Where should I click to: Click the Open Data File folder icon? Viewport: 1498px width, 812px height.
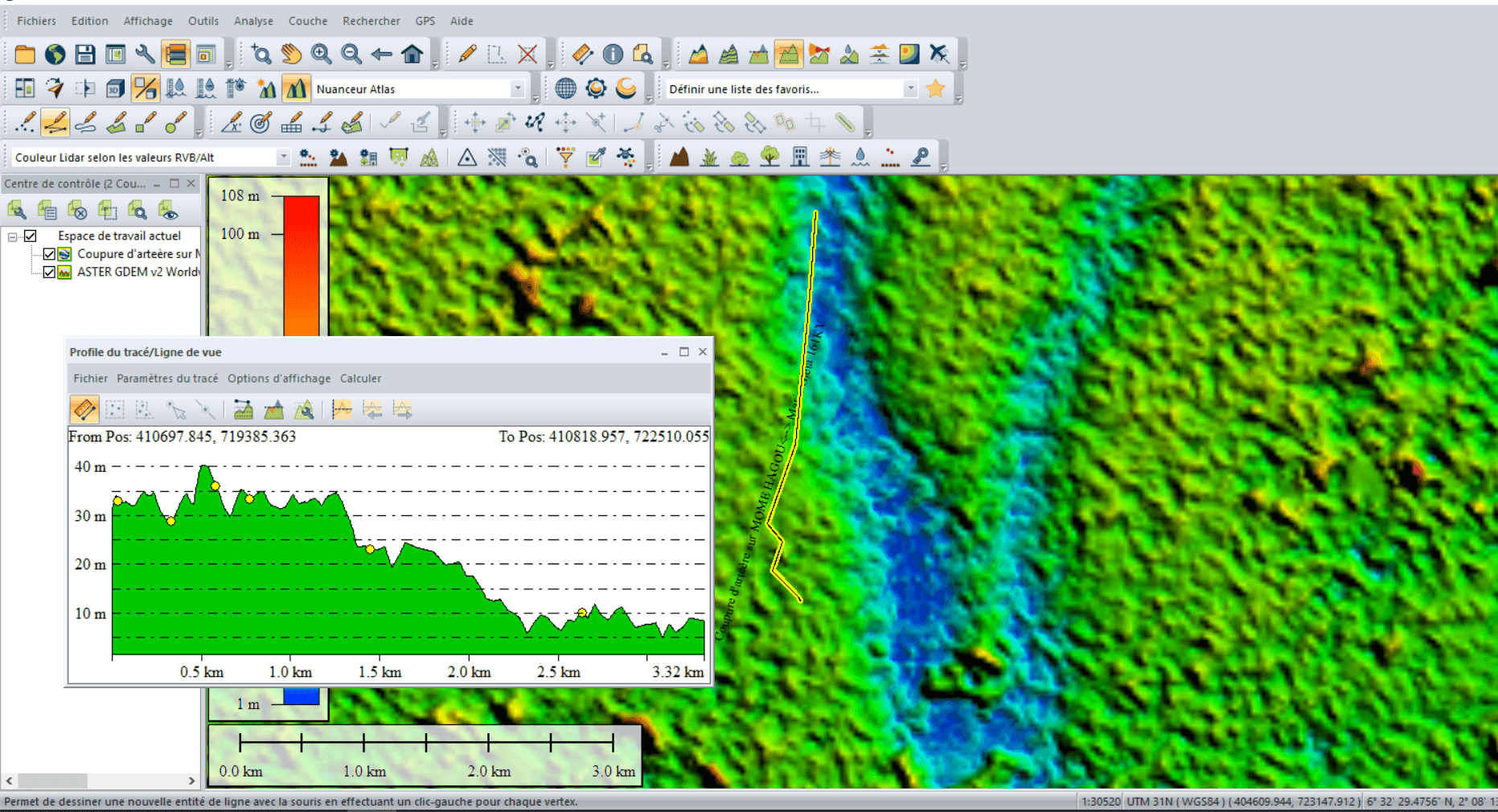(x=25, y=55)
